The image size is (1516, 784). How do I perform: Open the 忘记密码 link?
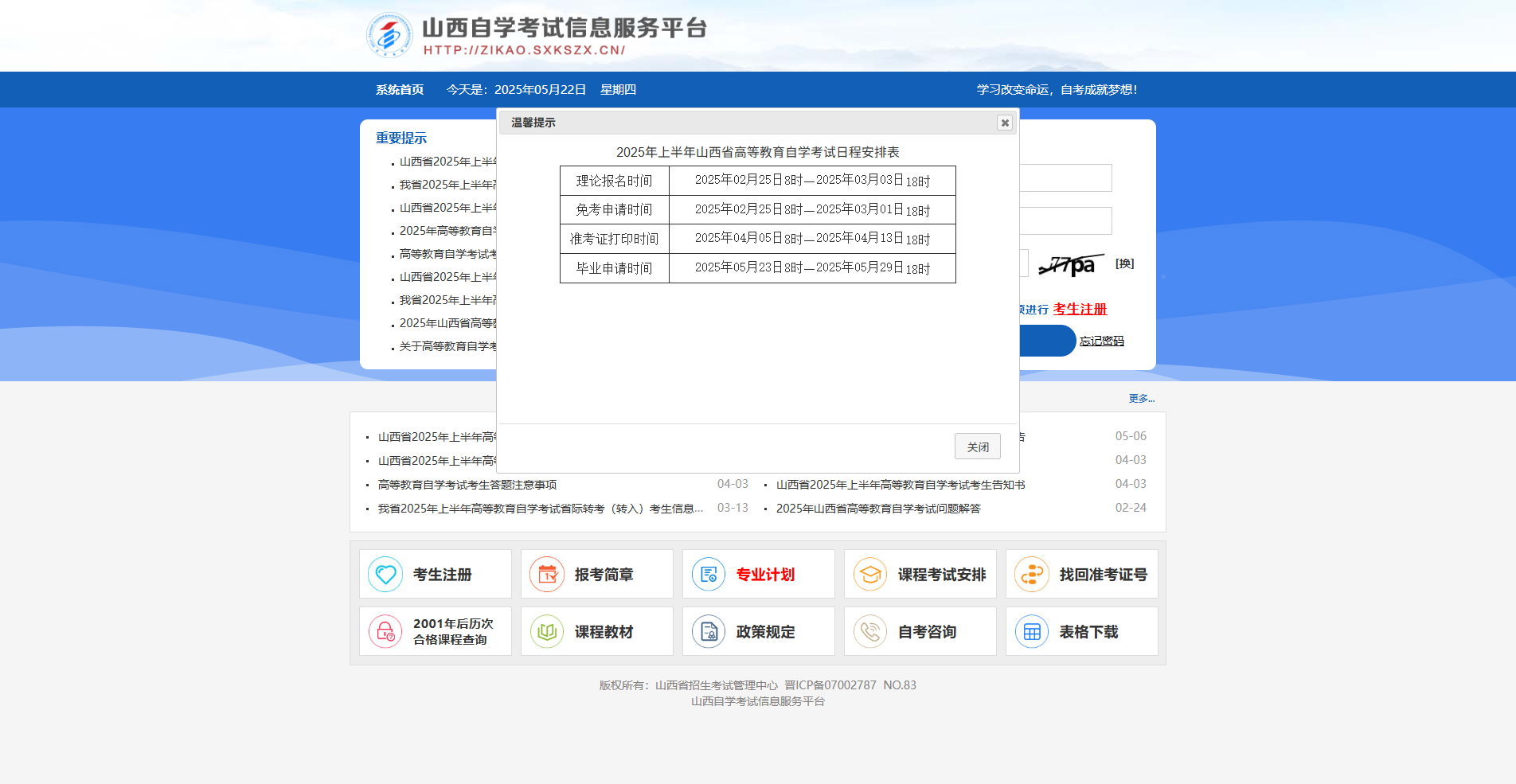tap(1102, 340)
